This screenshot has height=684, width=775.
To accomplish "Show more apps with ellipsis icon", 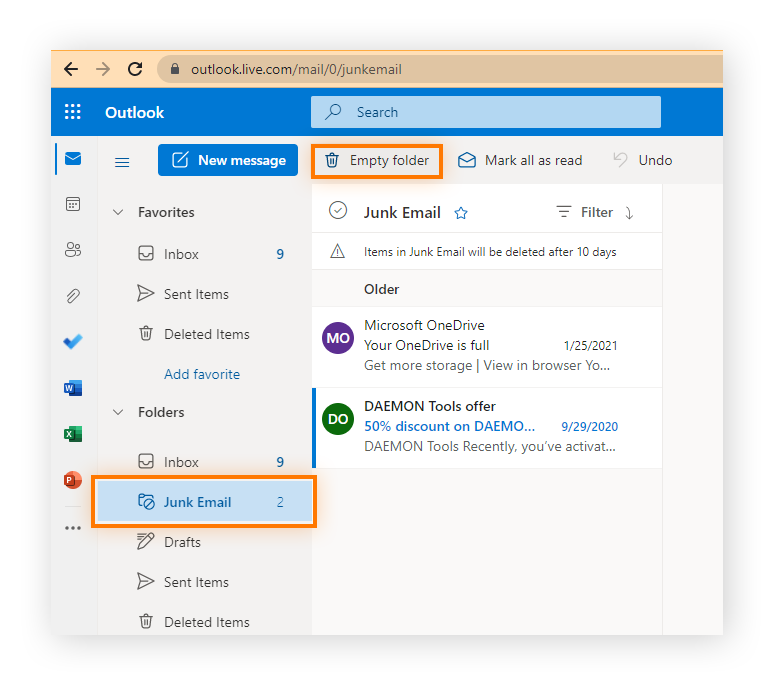I will [73, 528].
